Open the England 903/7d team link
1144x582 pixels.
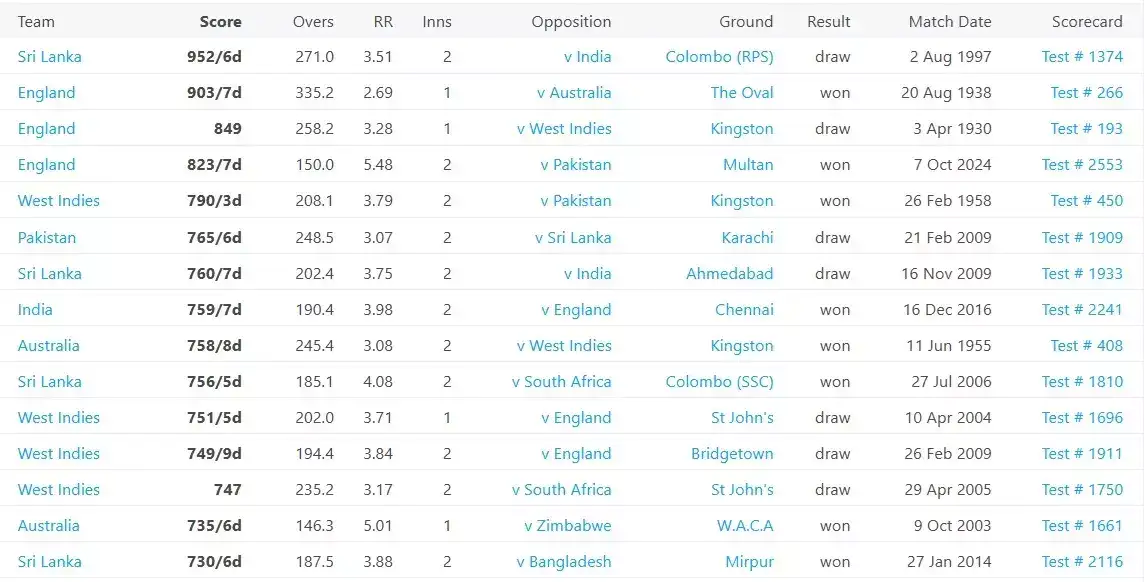(x=46, y=92)
